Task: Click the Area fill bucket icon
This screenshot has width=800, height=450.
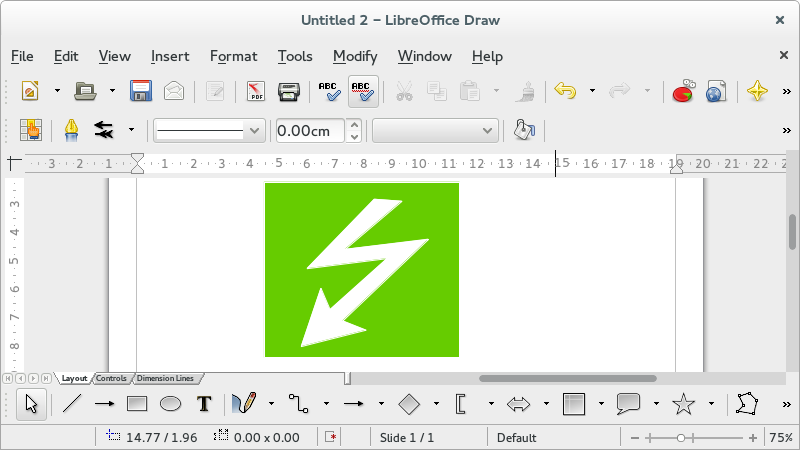Action: coord(524,130)
